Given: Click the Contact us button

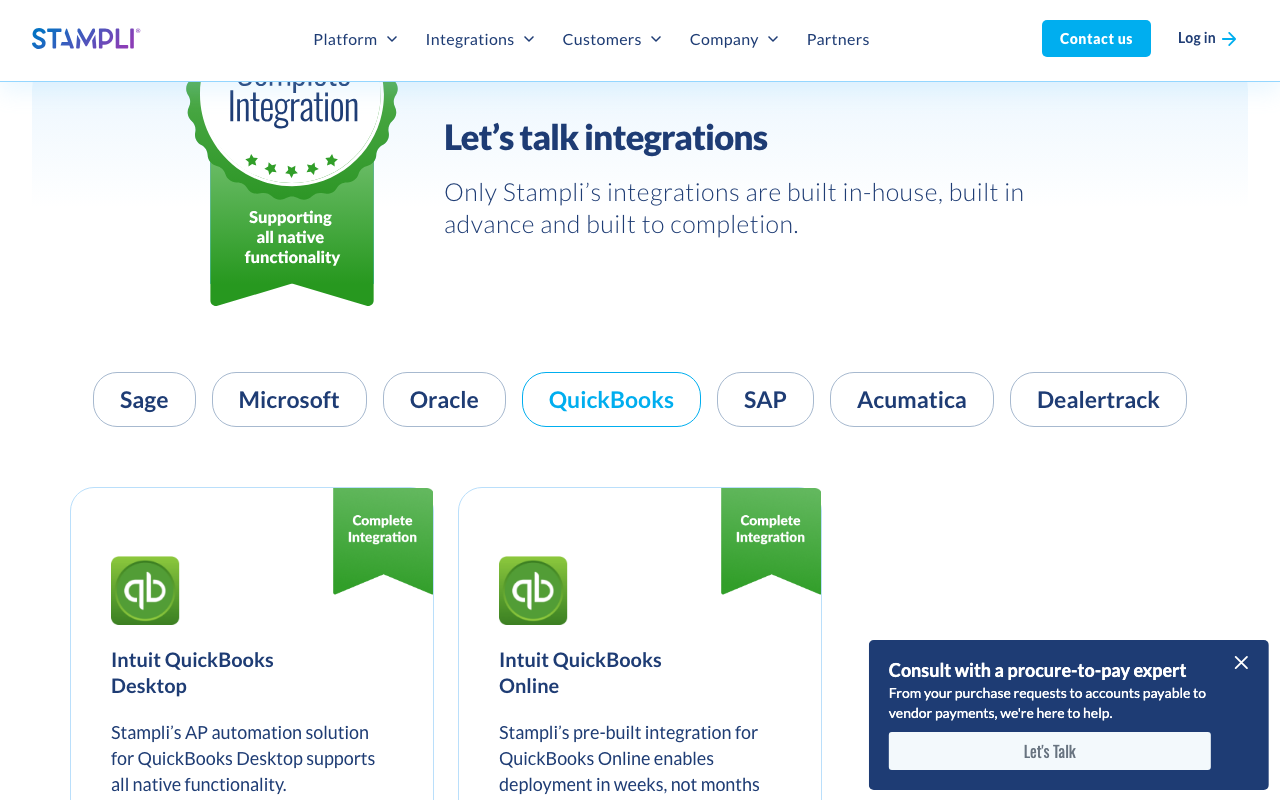Looking at the screenshot, I should [1096, 38].
